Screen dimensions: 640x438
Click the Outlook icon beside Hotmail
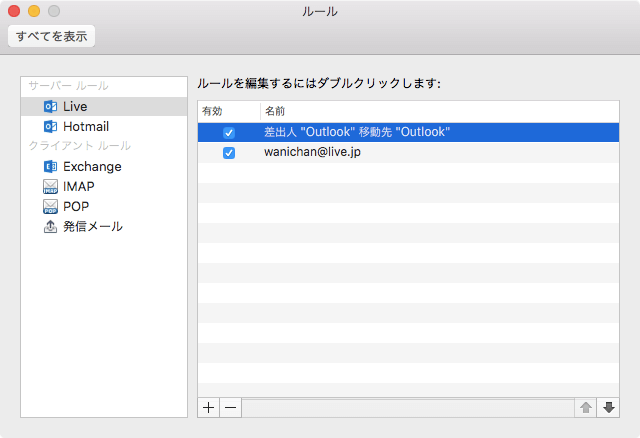pyautogui.click(x=50, y=127)
